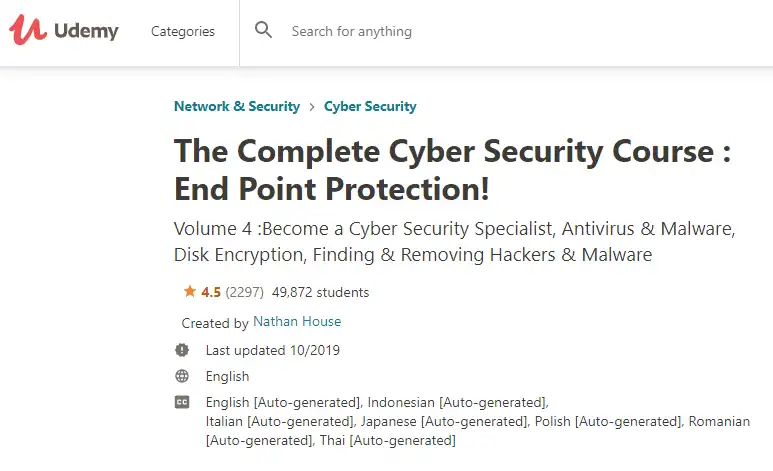773x471 pixels.
Task: Open the Network & Security breadcrumb
Action: click(237, 106)
